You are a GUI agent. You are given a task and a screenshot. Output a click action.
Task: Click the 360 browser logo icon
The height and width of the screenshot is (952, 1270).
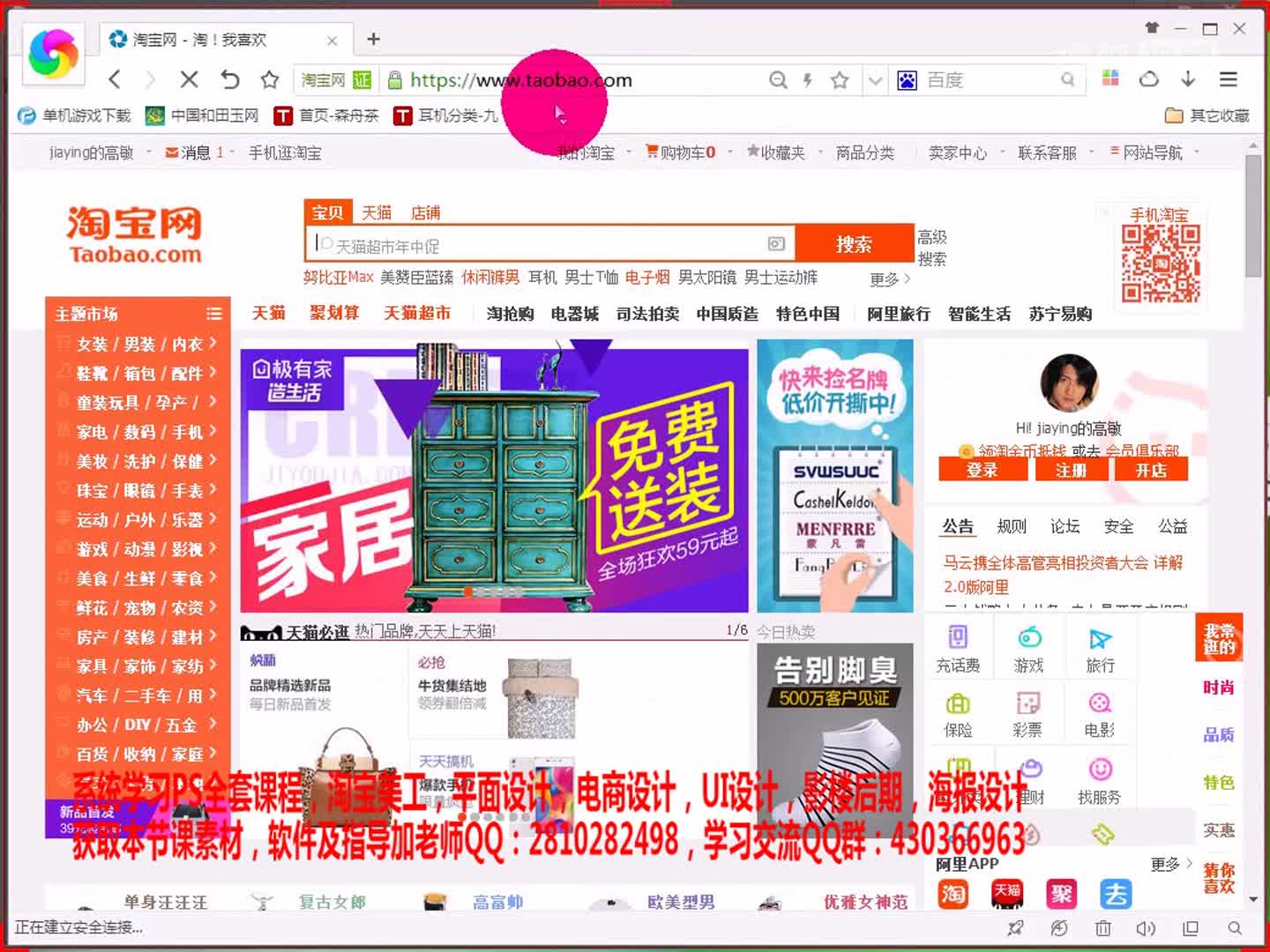[x=54, y=53]
